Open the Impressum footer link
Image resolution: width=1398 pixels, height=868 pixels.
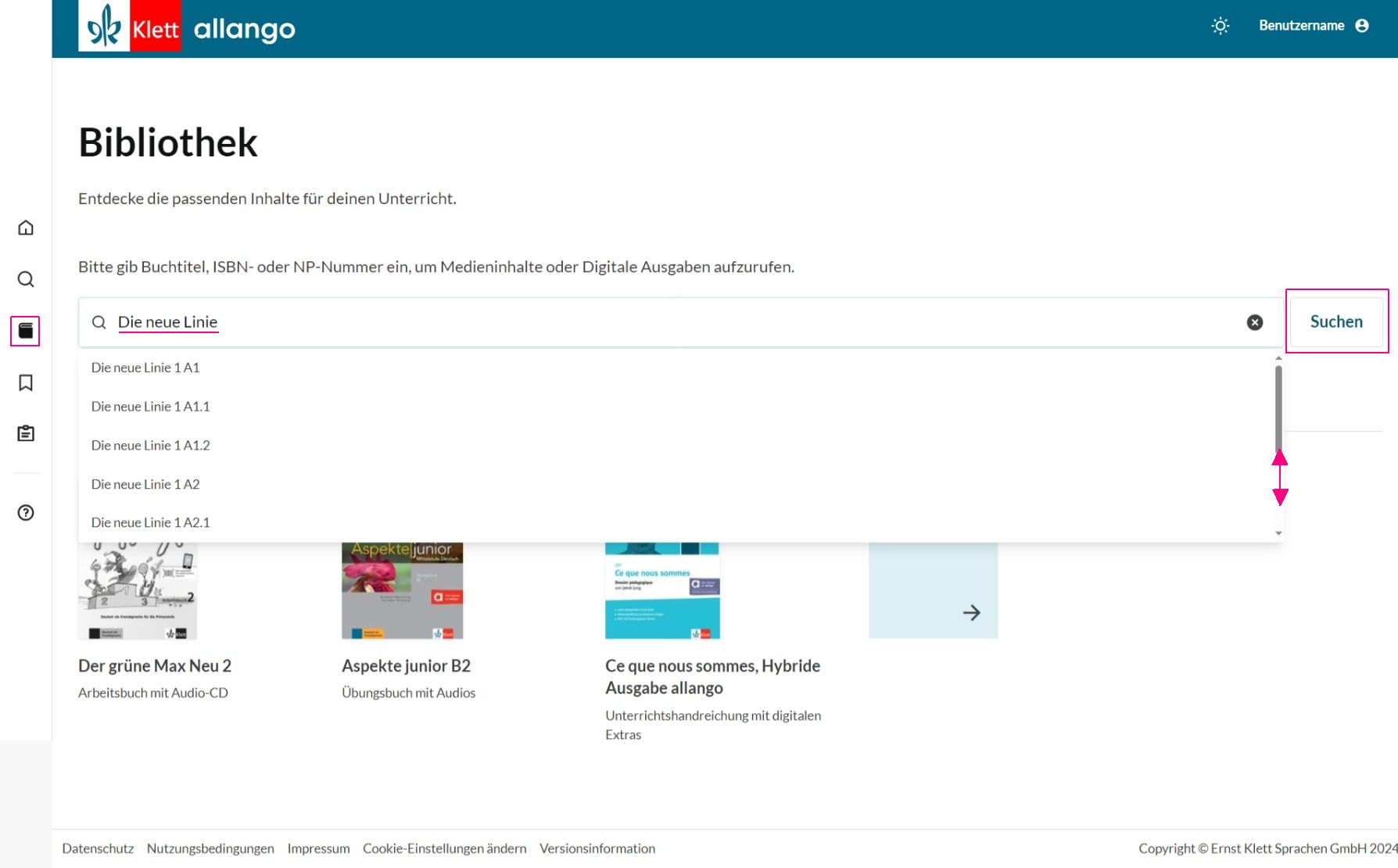click(x=318, y=848)
